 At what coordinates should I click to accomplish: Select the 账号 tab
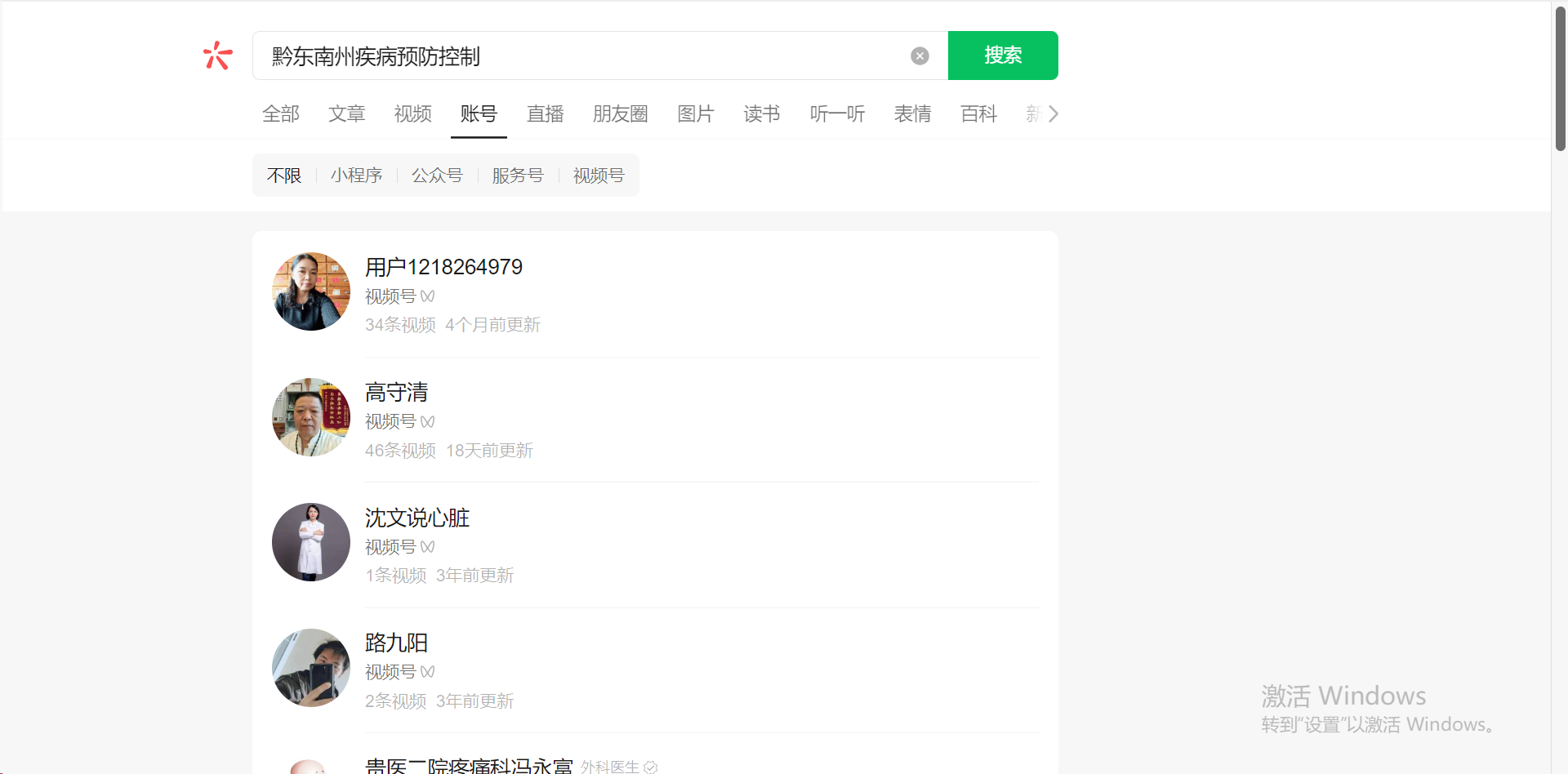479,113
